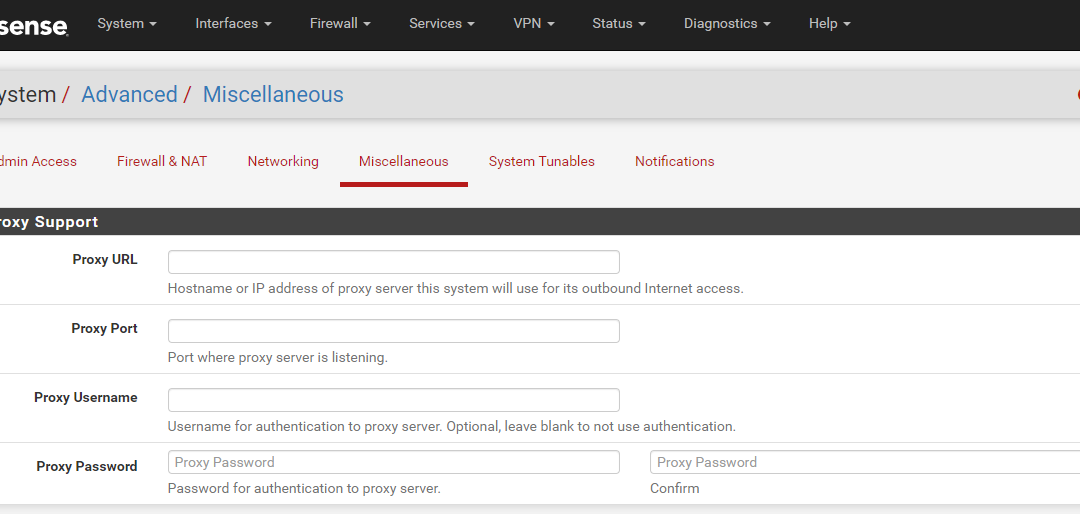Expand the Services dropdown
Image resolution: width=1080 pixels, height=514 pixels.
[442, 23]
